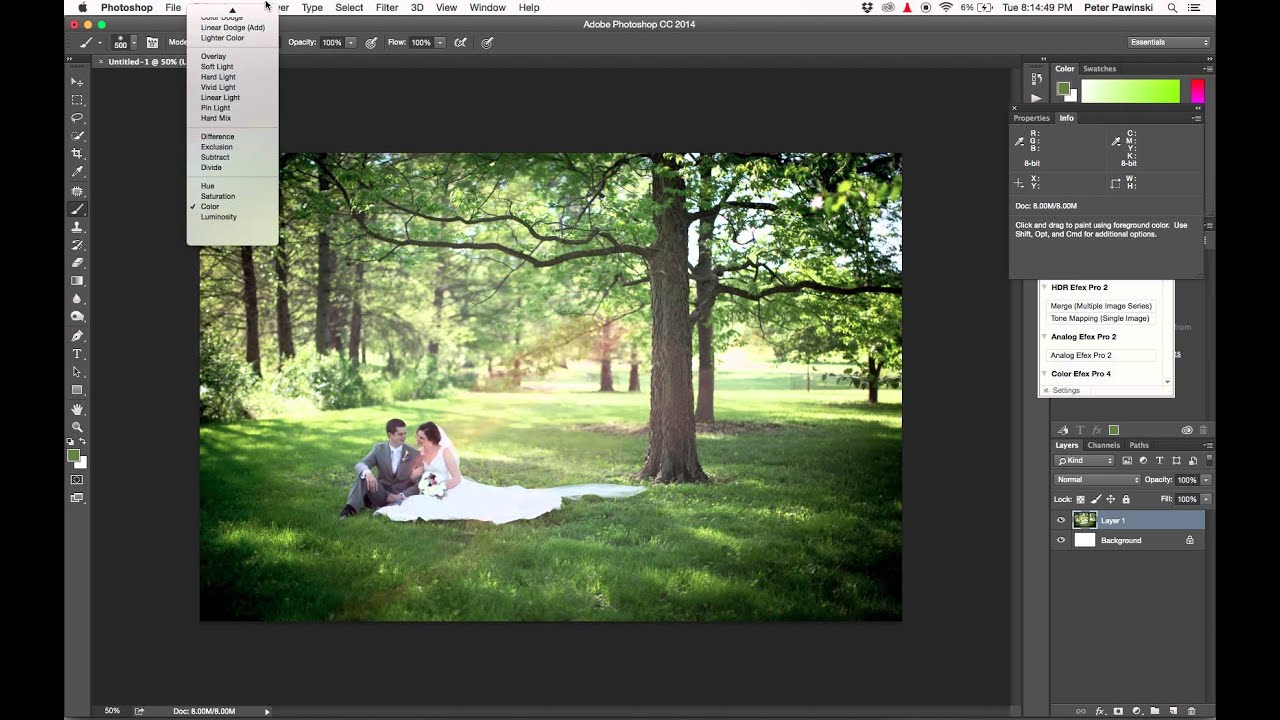The image size is (1280, 720).
Task: Select the Pen tool
Action: point(77,336)
